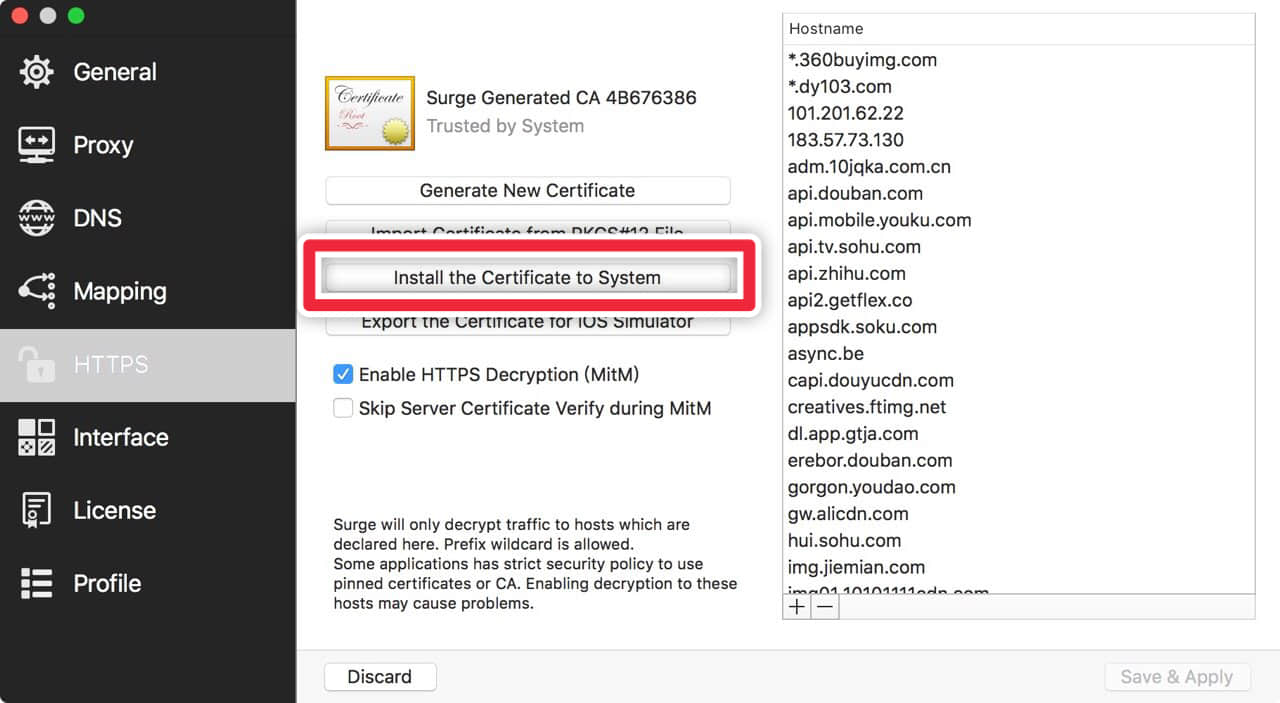Click the Hostname column header
The width and height of the screenshot is (1280, 703).
click(x=1018, y=29)
